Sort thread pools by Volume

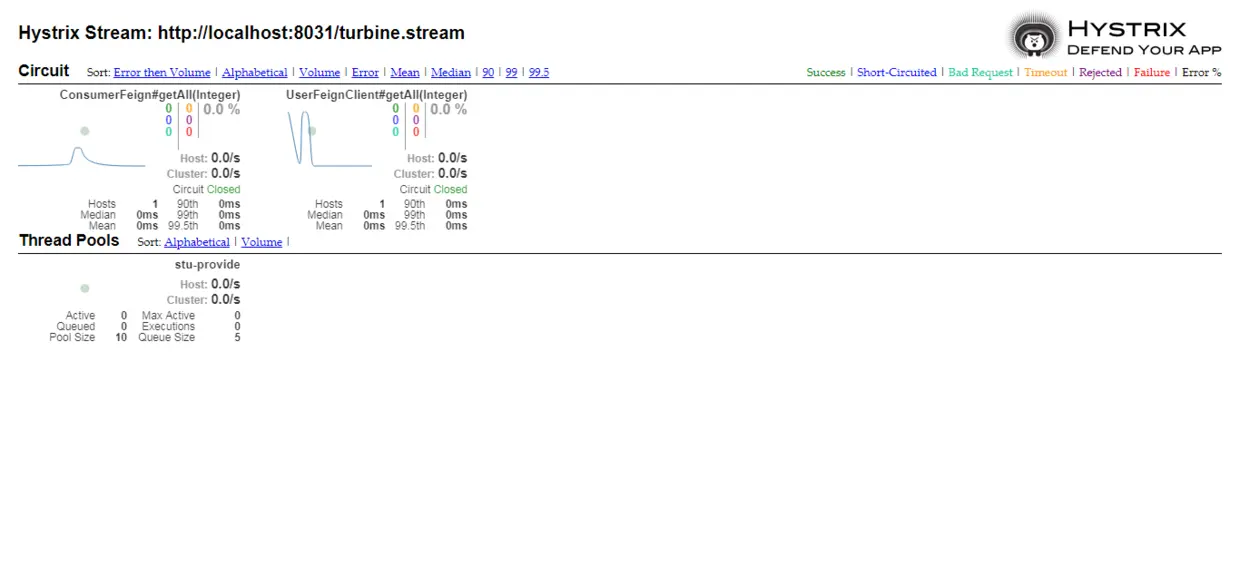coord(262,242)
